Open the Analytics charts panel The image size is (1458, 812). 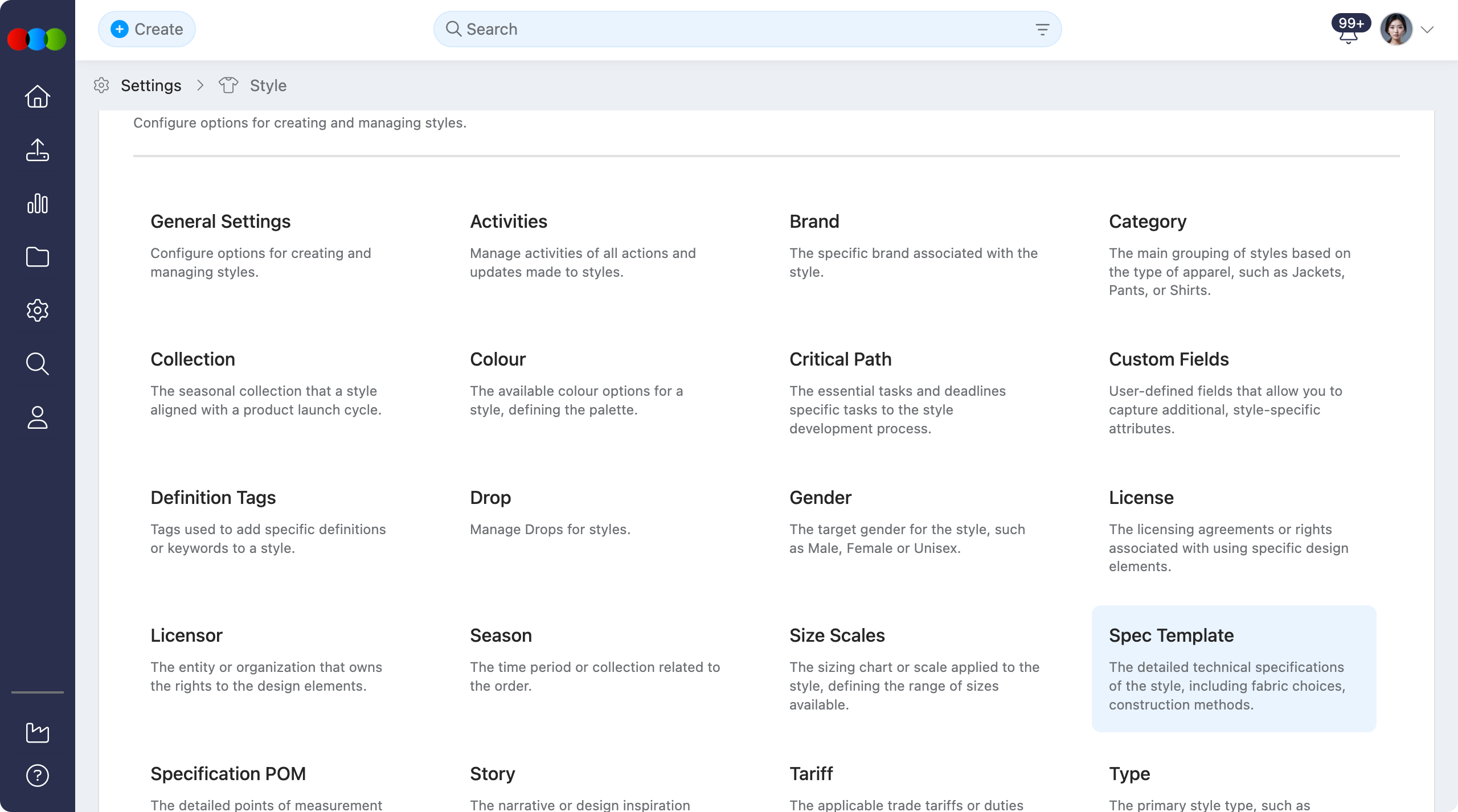coord(37,203)
